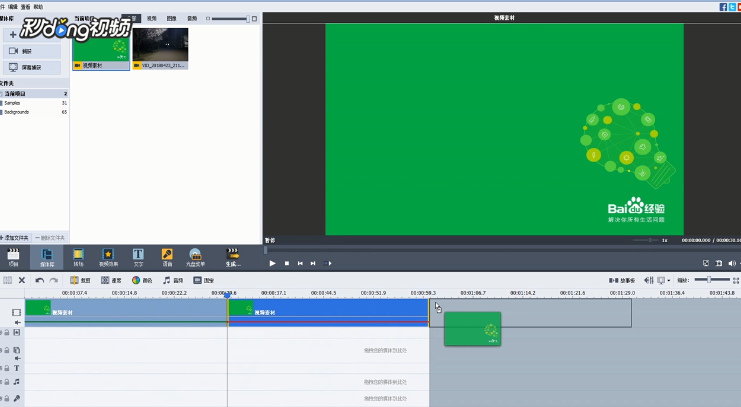This screenshot has height=407, width=741.
Task: Open the View menu
Action: click(26, 7)
